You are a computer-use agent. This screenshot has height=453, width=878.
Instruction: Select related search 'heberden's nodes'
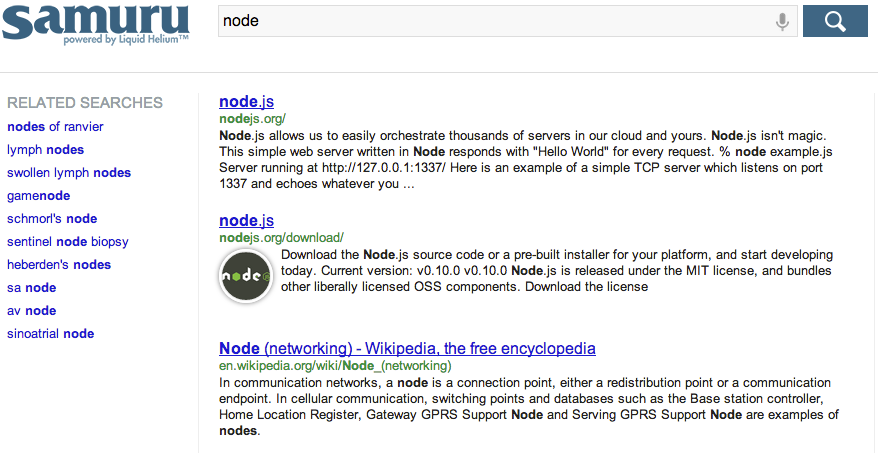tap(59, 265)
